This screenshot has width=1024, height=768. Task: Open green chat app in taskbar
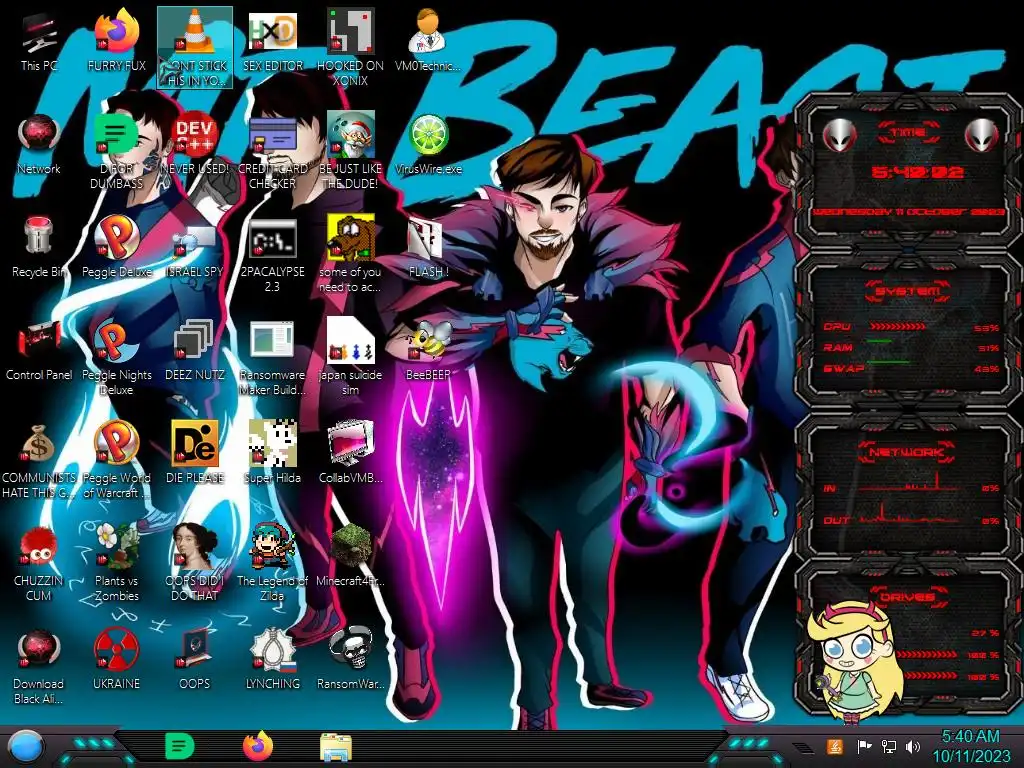(180, 746)
